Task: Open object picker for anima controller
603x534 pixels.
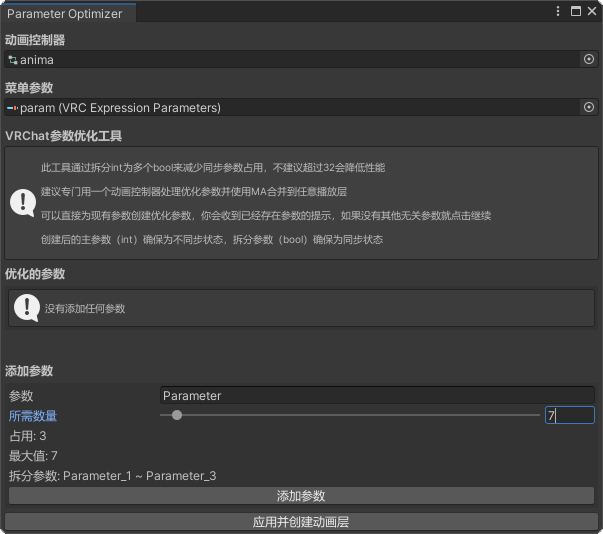Action: pos(589,60)
